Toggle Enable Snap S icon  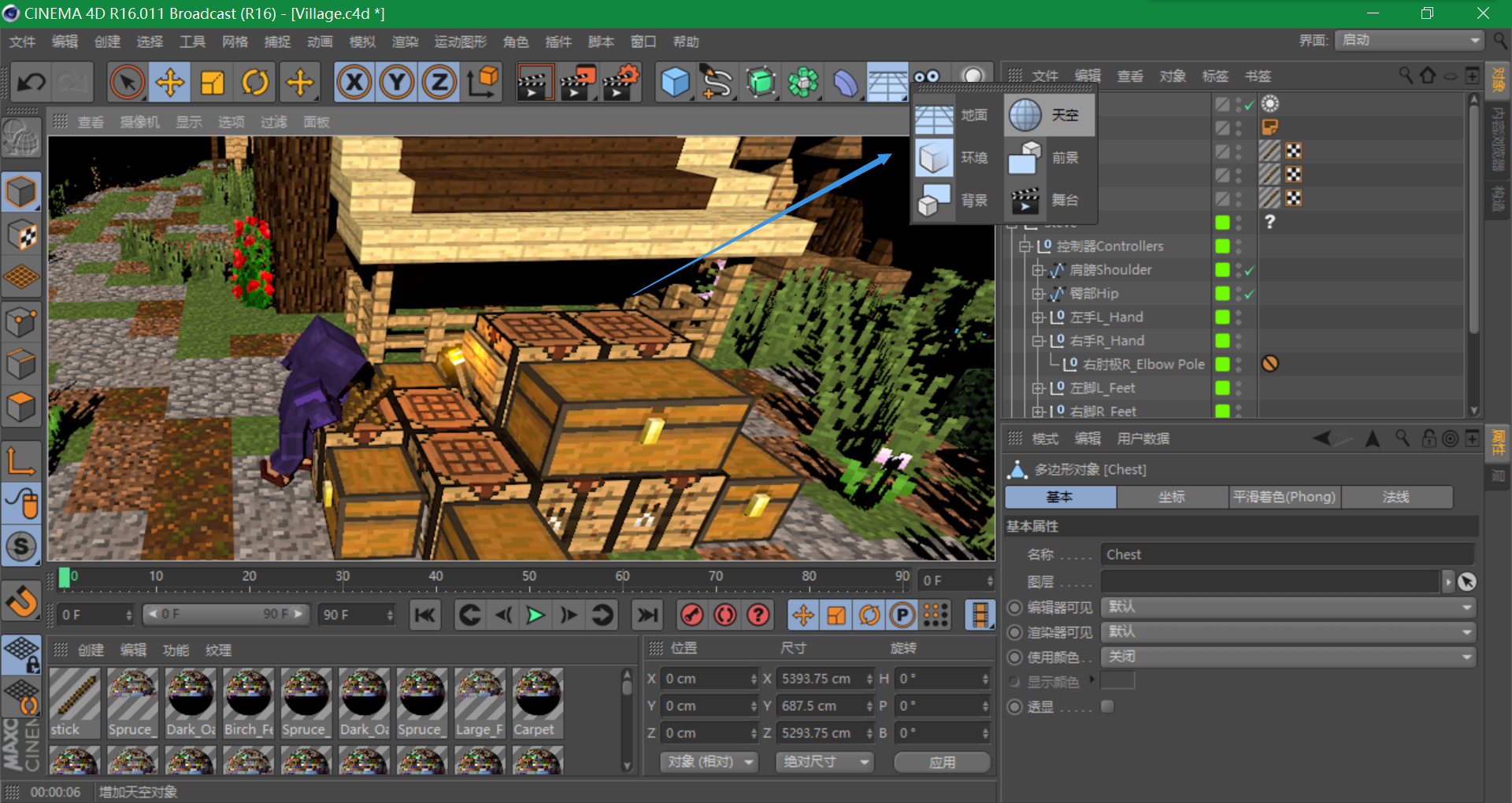click(21, 546)
